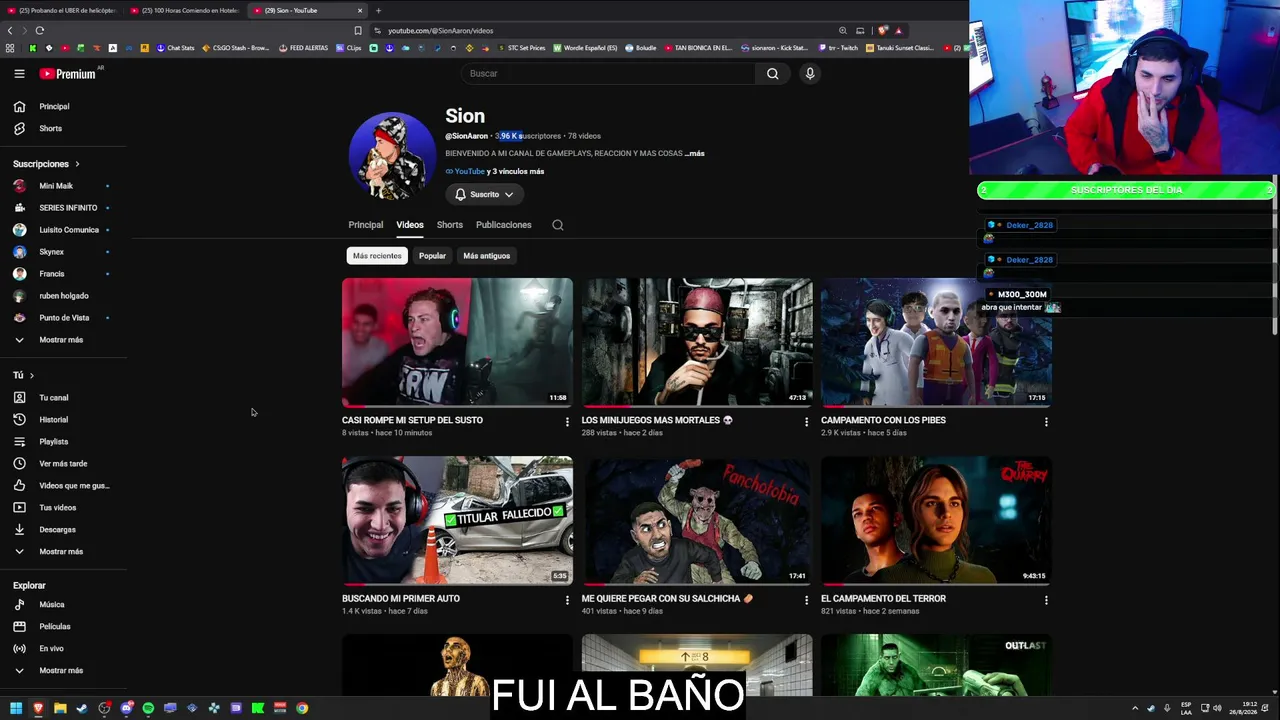
Task: Click the browser address bar URL
Action: [440, 30]
